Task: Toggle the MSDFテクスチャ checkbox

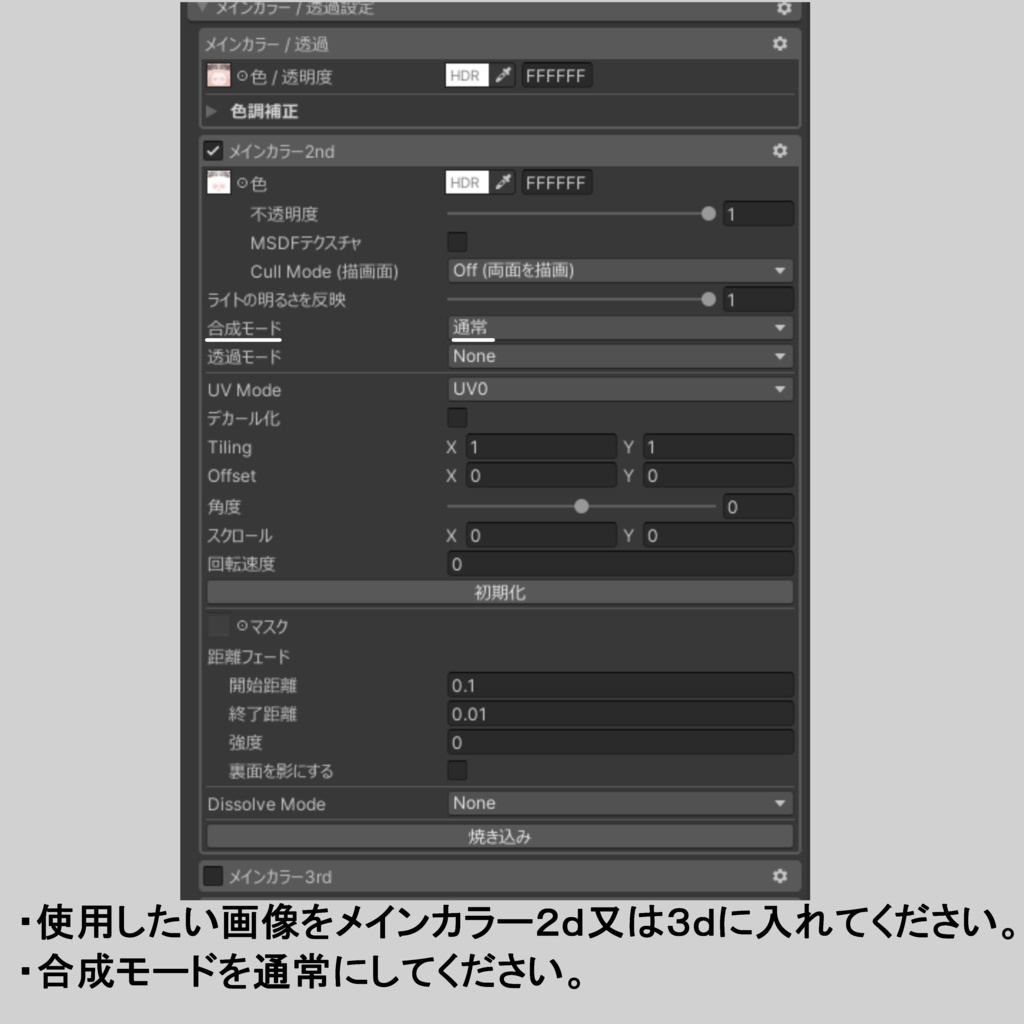Action: pyautogui.click(x=457, y=242)
